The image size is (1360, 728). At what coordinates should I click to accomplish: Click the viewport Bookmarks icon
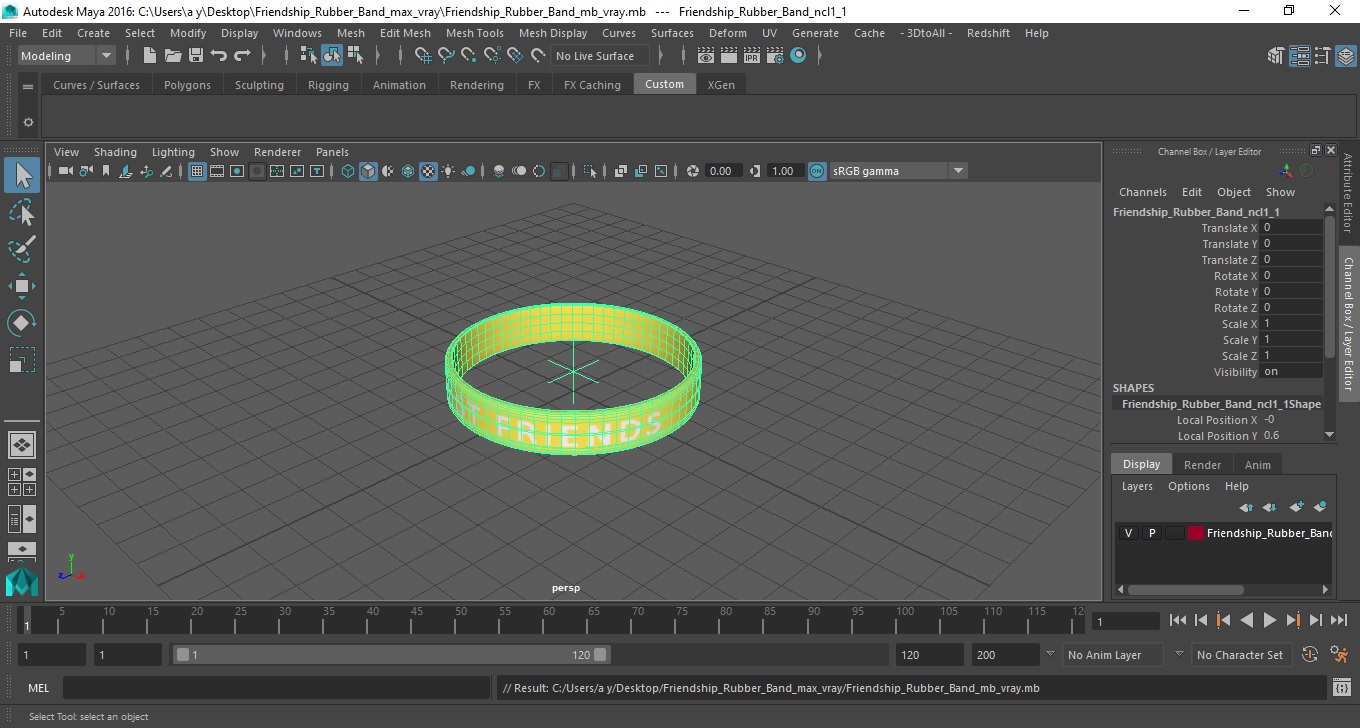pyautogui.click(x=106, y=171)
